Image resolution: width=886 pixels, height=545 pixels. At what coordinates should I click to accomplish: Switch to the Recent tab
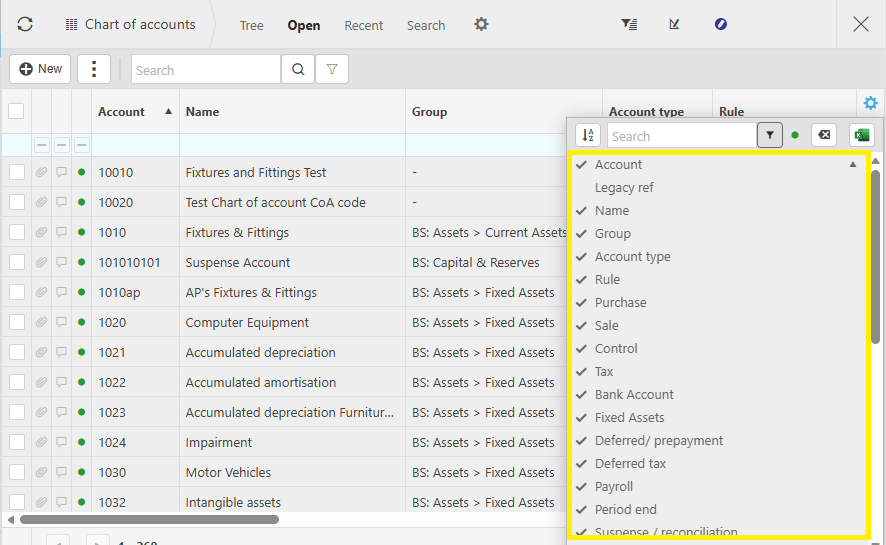coord(363,25)
